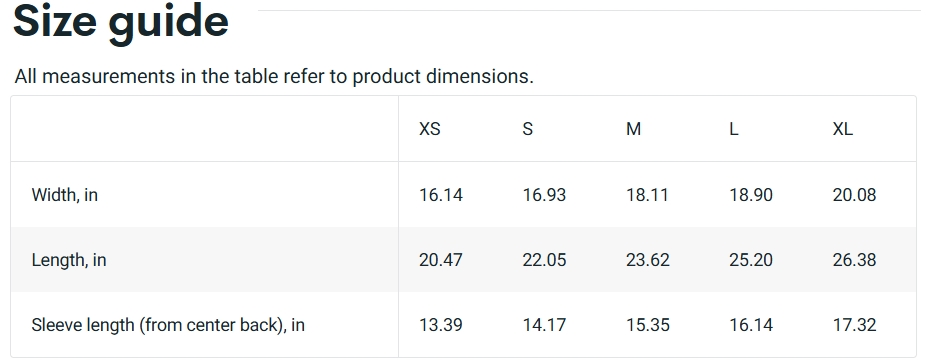Click the L length value 25.20

(750, 260)
